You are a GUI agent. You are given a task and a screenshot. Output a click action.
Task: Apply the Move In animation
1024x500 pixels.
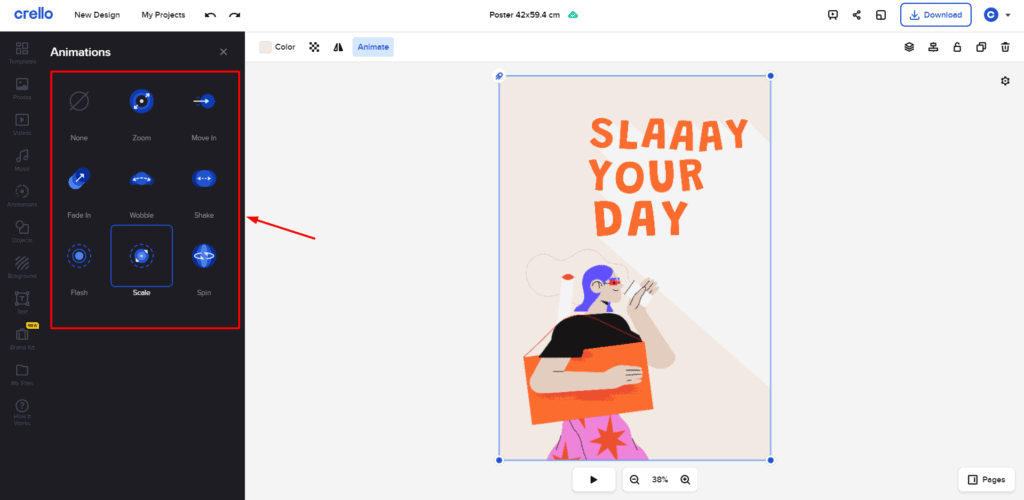tap(204, 112)
